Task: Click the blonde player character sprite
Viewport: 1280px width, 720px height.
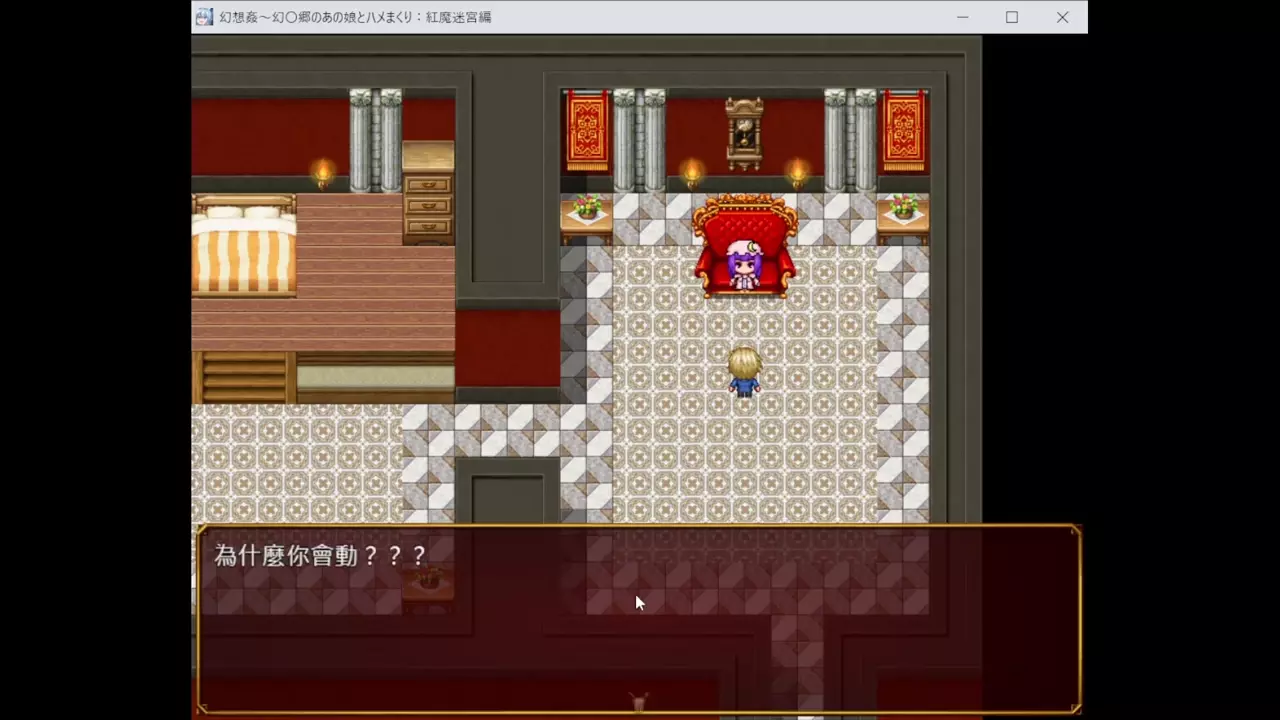Action: coord(744,372)
